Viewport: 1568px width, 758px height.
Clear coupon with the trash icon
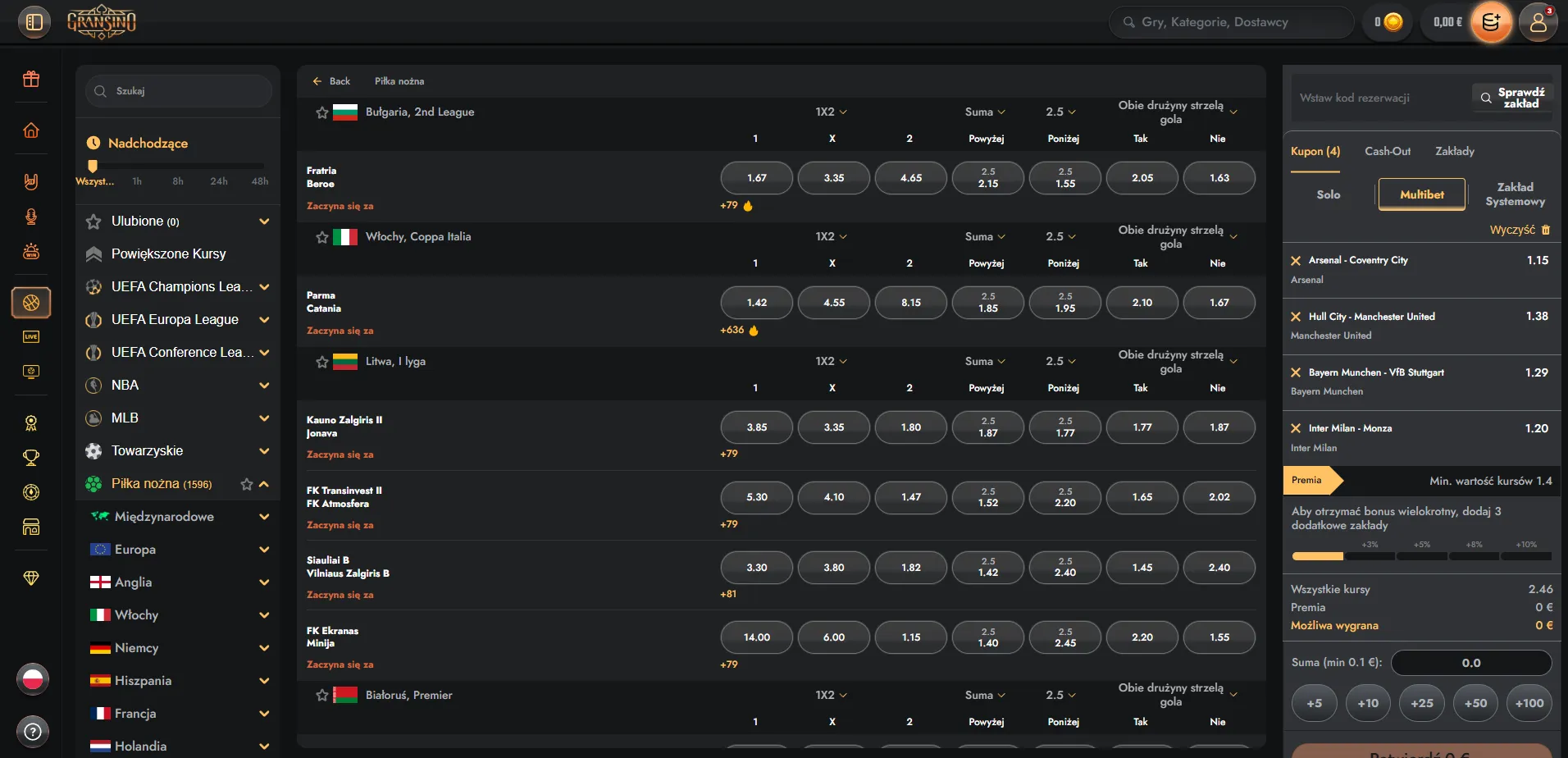pos(1546,230)
